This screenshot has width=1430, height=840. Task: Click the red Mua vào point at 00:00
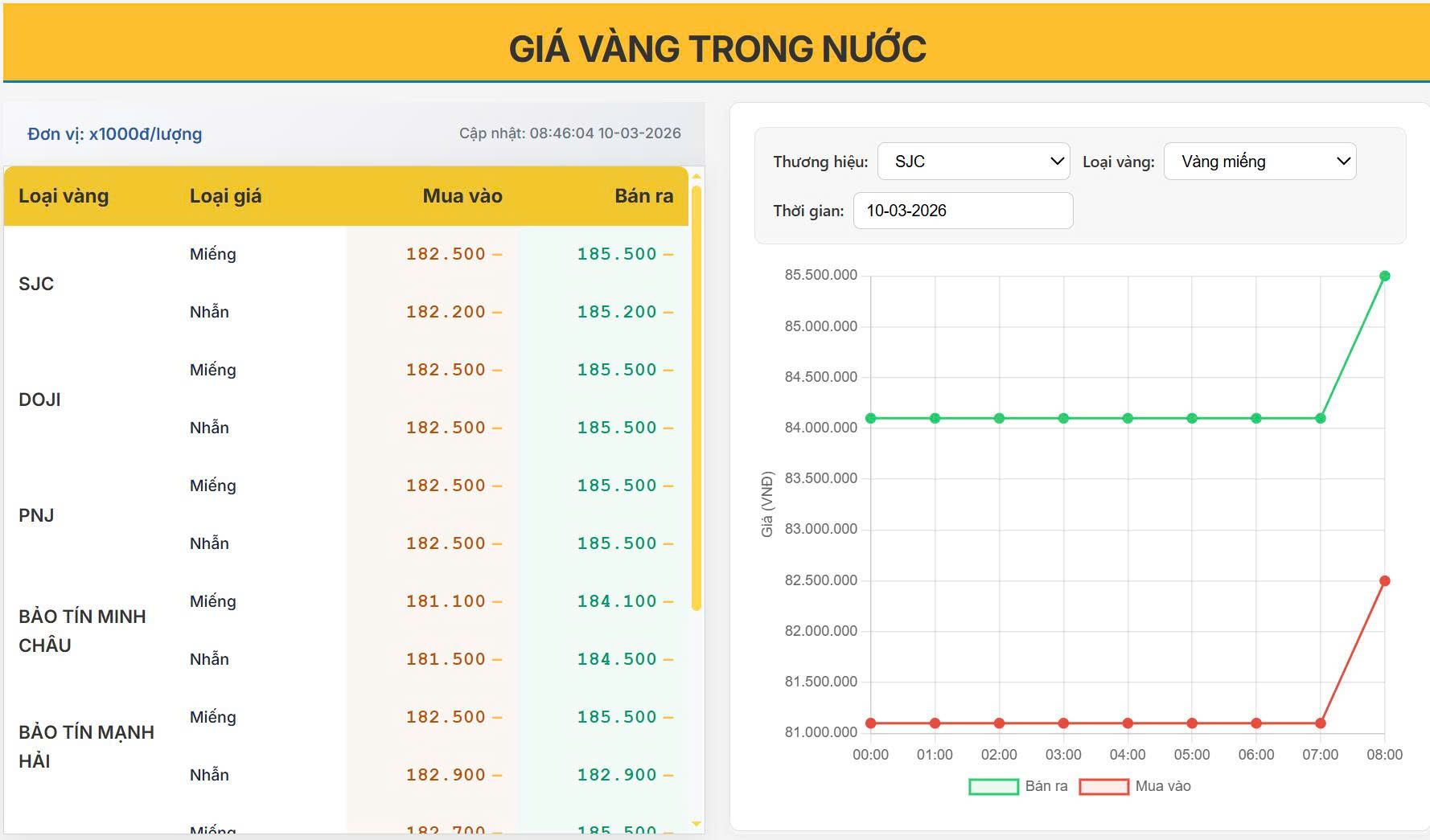(870, 723)
